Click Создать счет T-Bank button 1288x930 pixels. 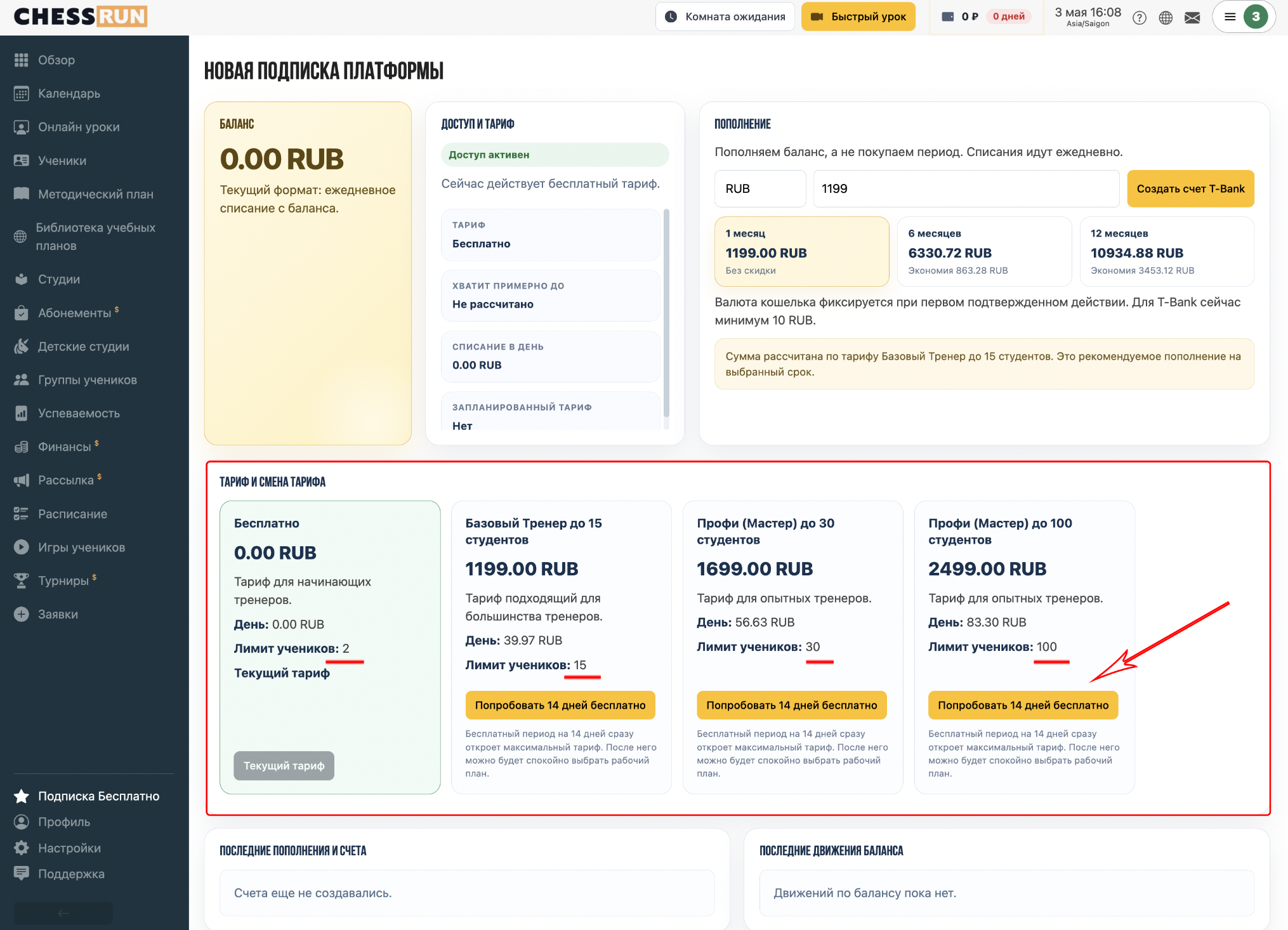coord(1190,188)
